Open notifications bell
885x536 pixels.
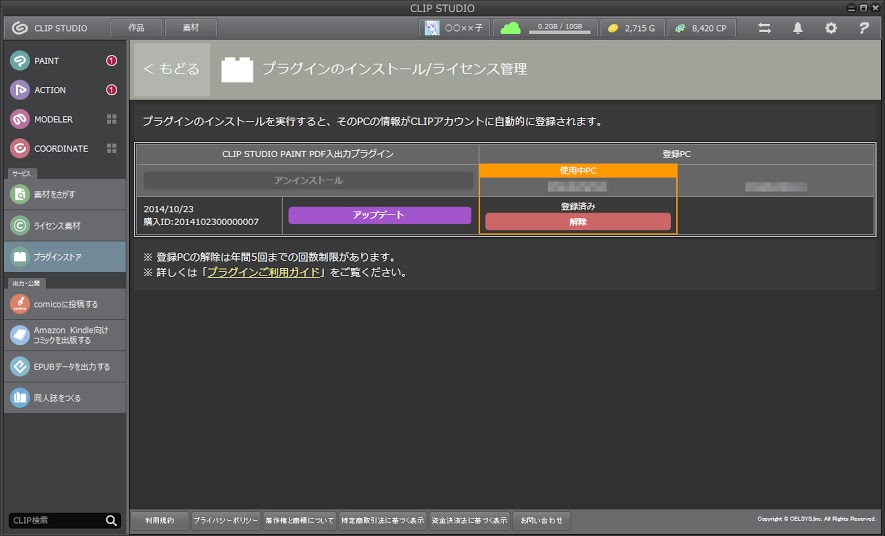click(x=798, y=28)
